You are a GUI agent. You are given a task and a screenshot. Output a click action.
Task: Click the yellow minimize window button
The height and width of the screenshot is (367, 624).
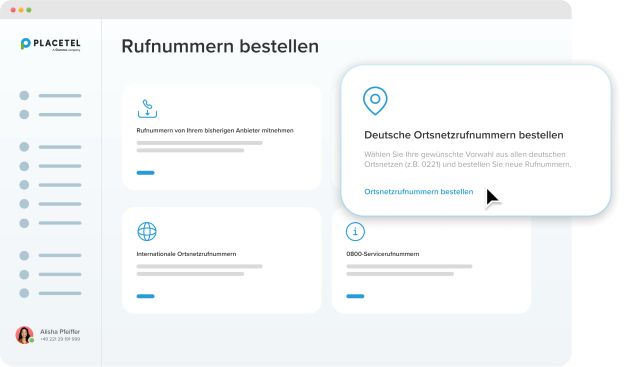click(21, 10)
